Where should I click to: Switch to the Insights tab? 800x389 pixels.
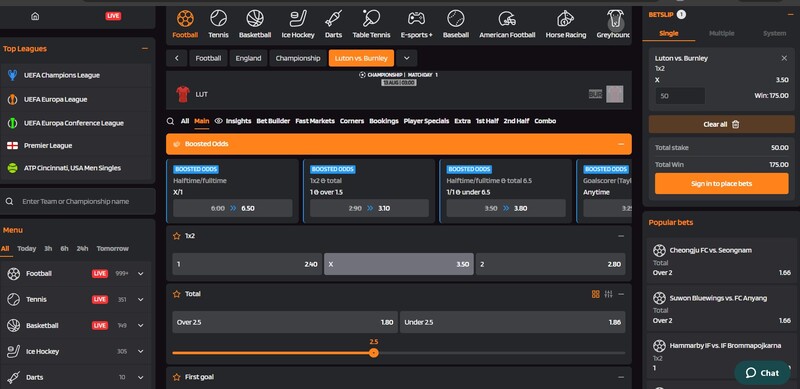coord(233,121)
